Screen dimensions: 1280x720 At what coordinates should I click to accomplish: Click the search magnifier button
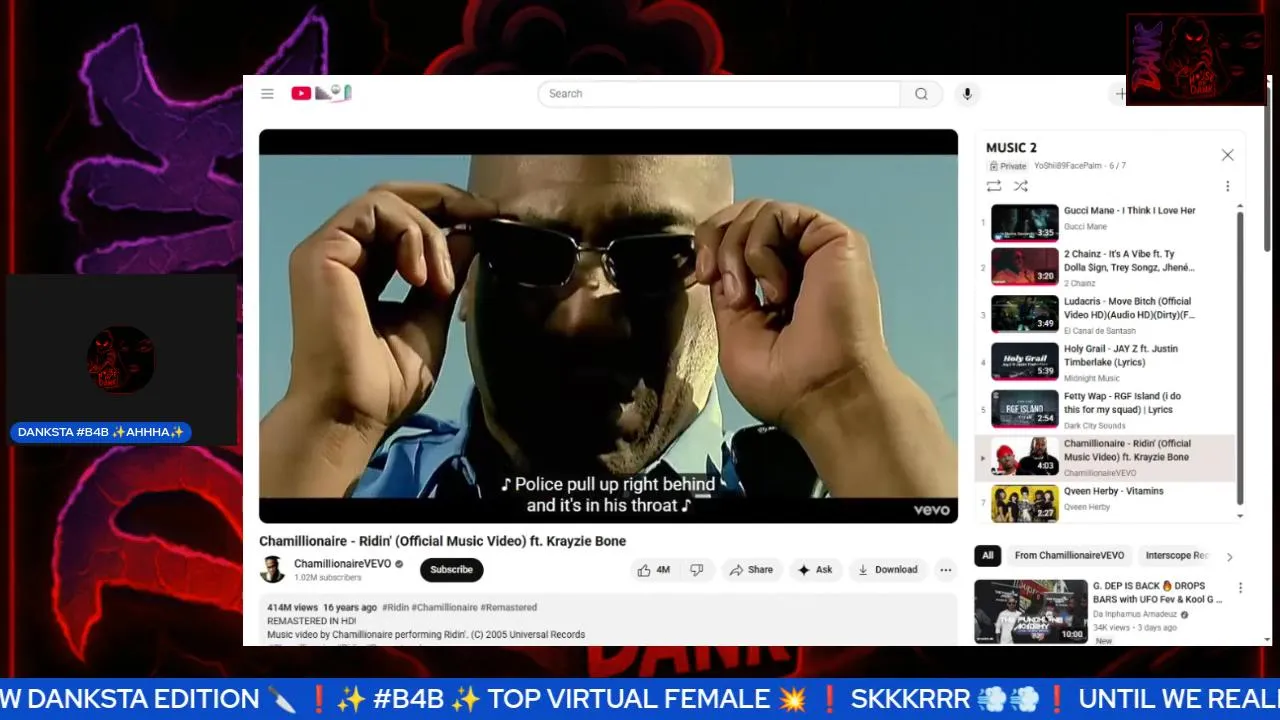pos(921,94)
